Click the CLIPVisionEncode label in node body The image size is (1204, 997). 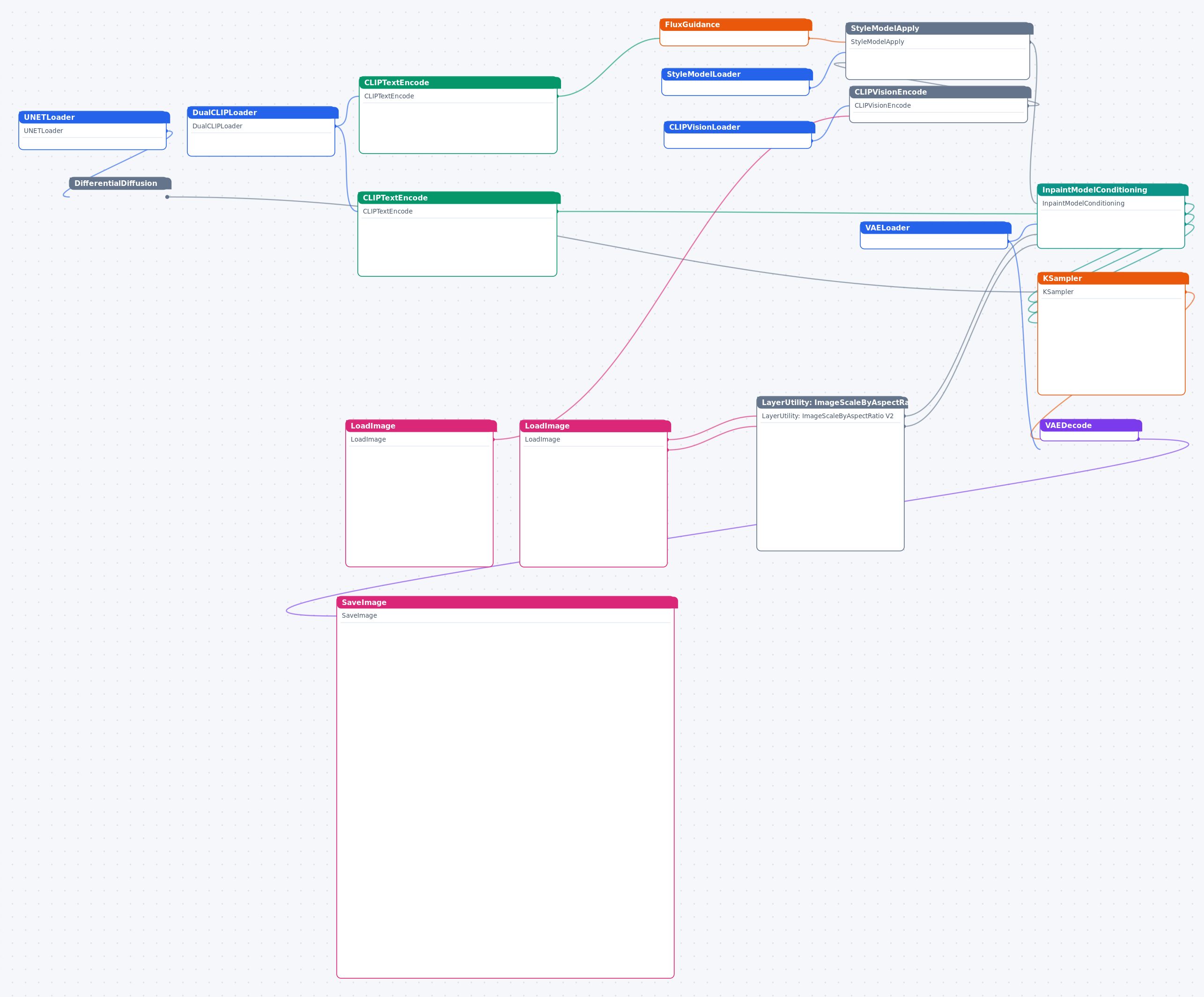pos(882,105)
